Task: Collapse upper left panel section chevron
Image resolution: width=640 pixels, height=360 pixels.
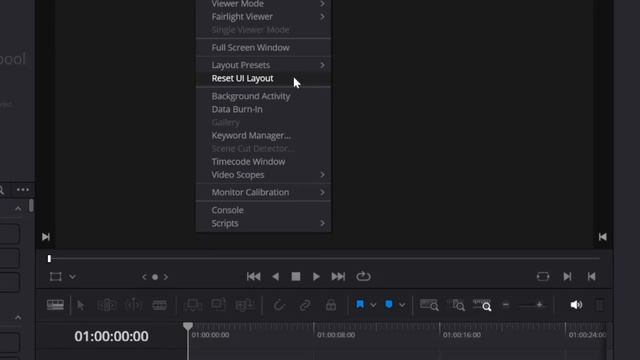Action: tap(18, 209)
